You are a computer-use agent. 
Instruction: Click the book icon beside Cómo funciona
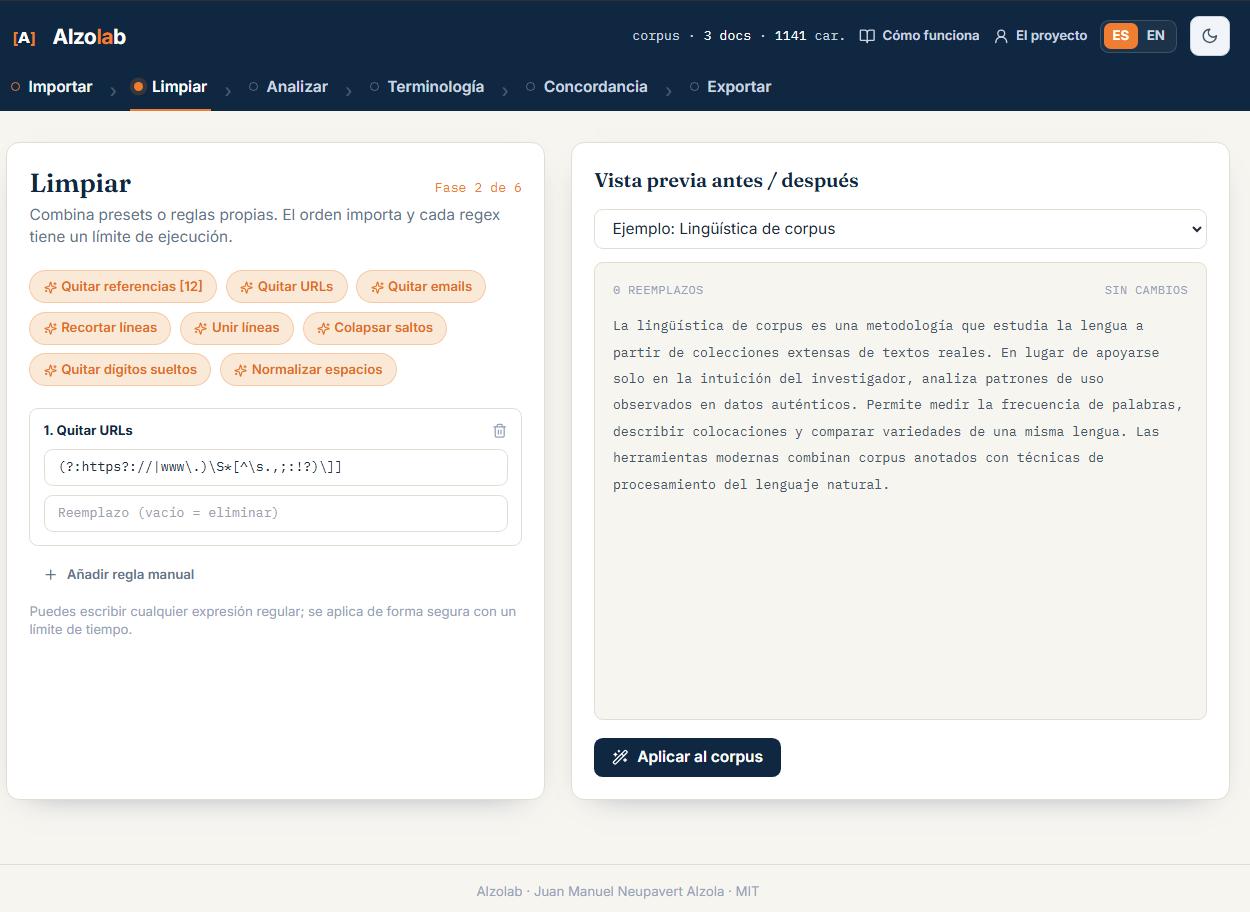pos(867,36)
